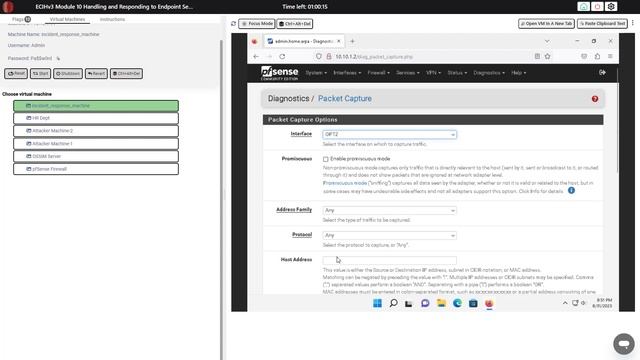
Task: Click the Start VM button
Action: [40, 73]
